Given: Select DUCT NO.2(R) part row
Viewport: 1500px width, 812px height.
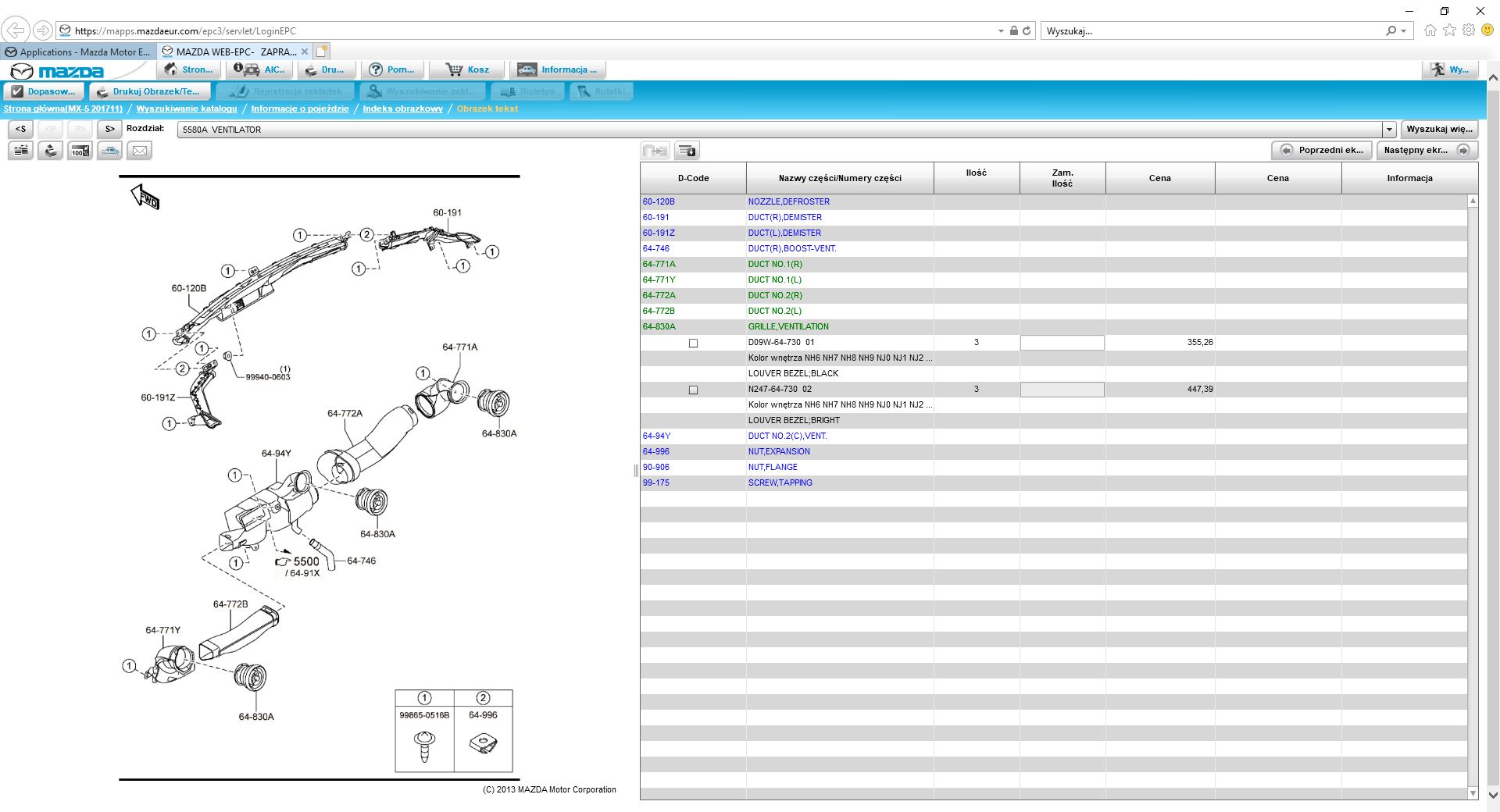Looking at the screenshot, I should coord(1053,295).
